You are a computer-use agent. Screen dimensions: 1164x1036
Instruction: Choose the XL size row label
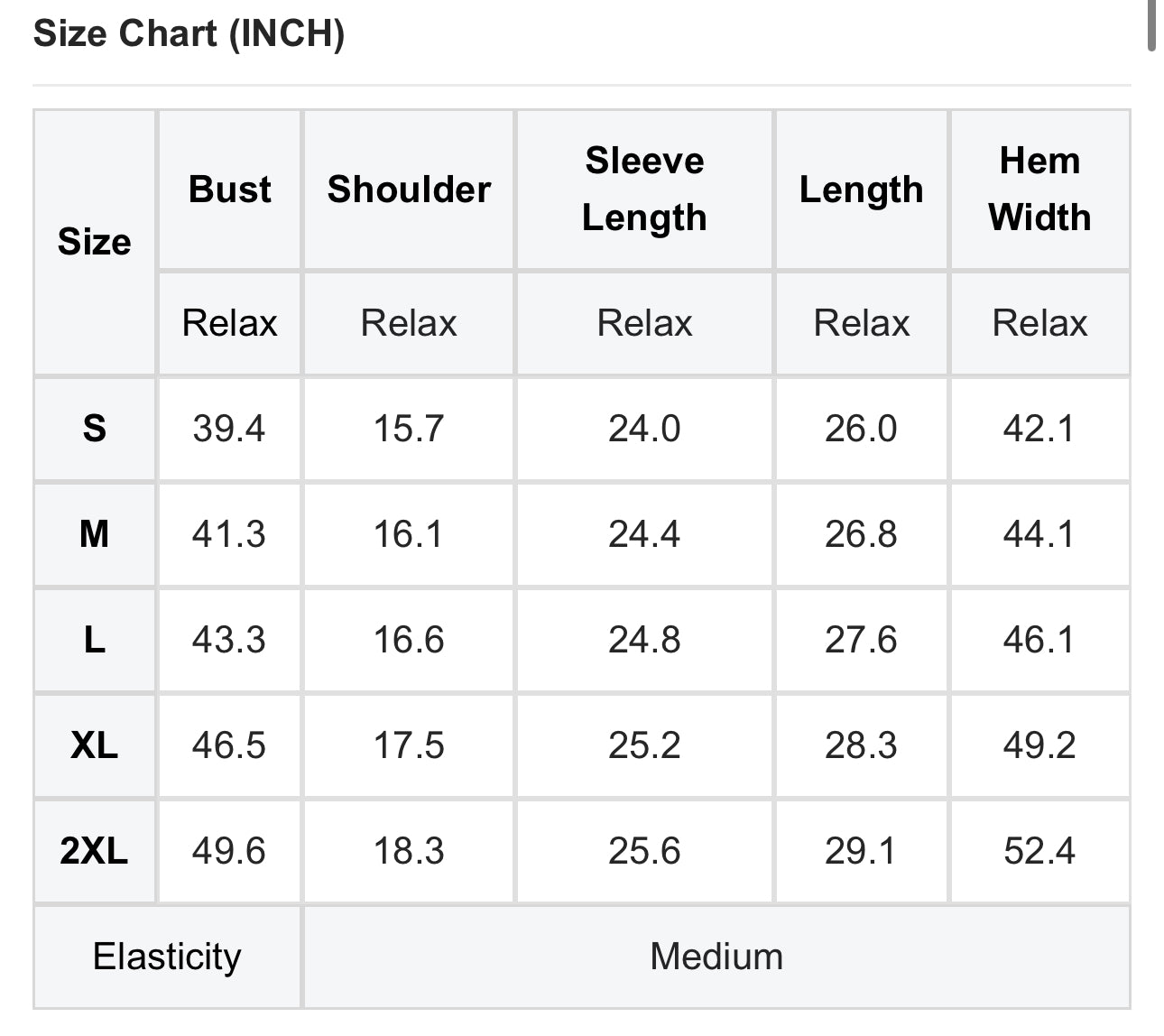pos(95,745)
